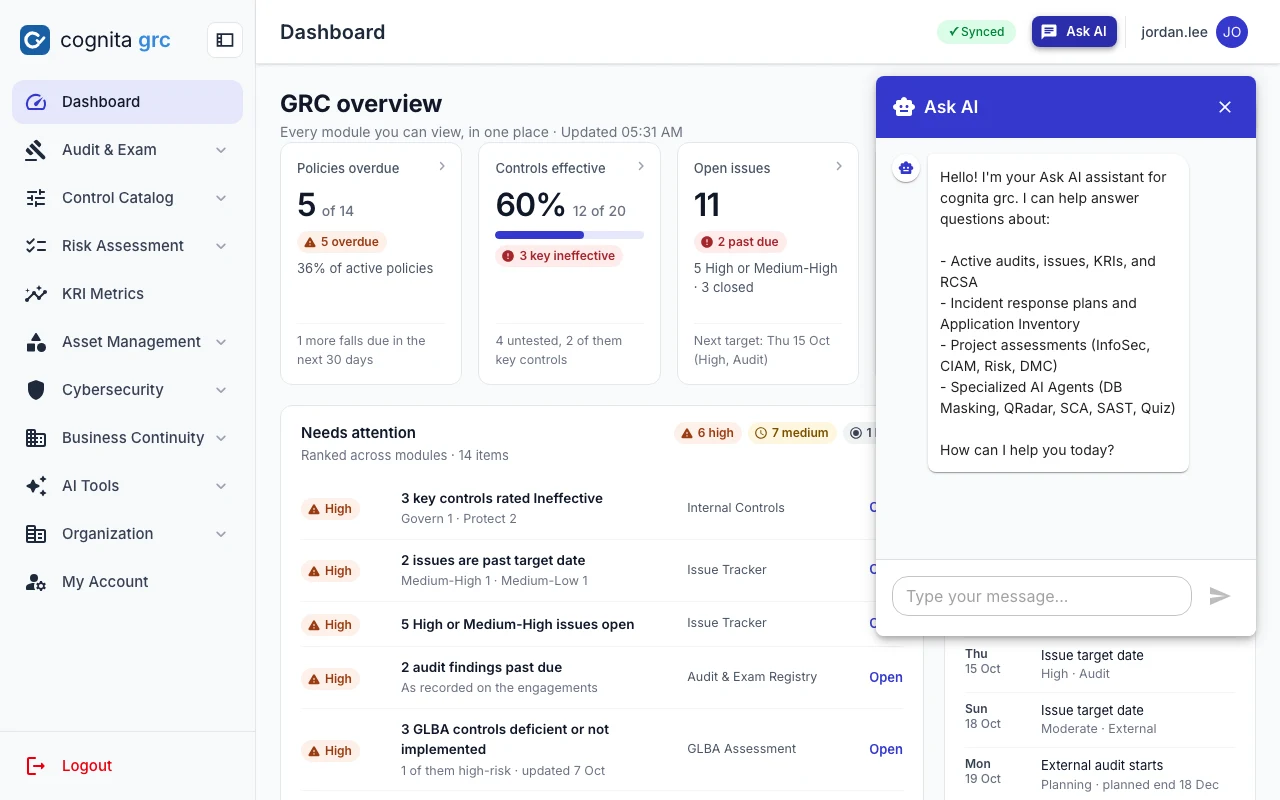The width and height of the screenshot is (1280, 800).
Task: Expand the Risk Assessment chevron
Action: pyautogui.click(x=221, y=246)
